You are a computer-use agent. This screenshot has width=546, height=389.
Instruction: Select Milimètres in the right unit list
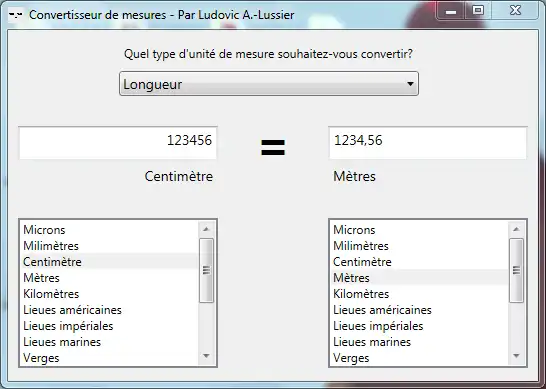pos(419,246)
